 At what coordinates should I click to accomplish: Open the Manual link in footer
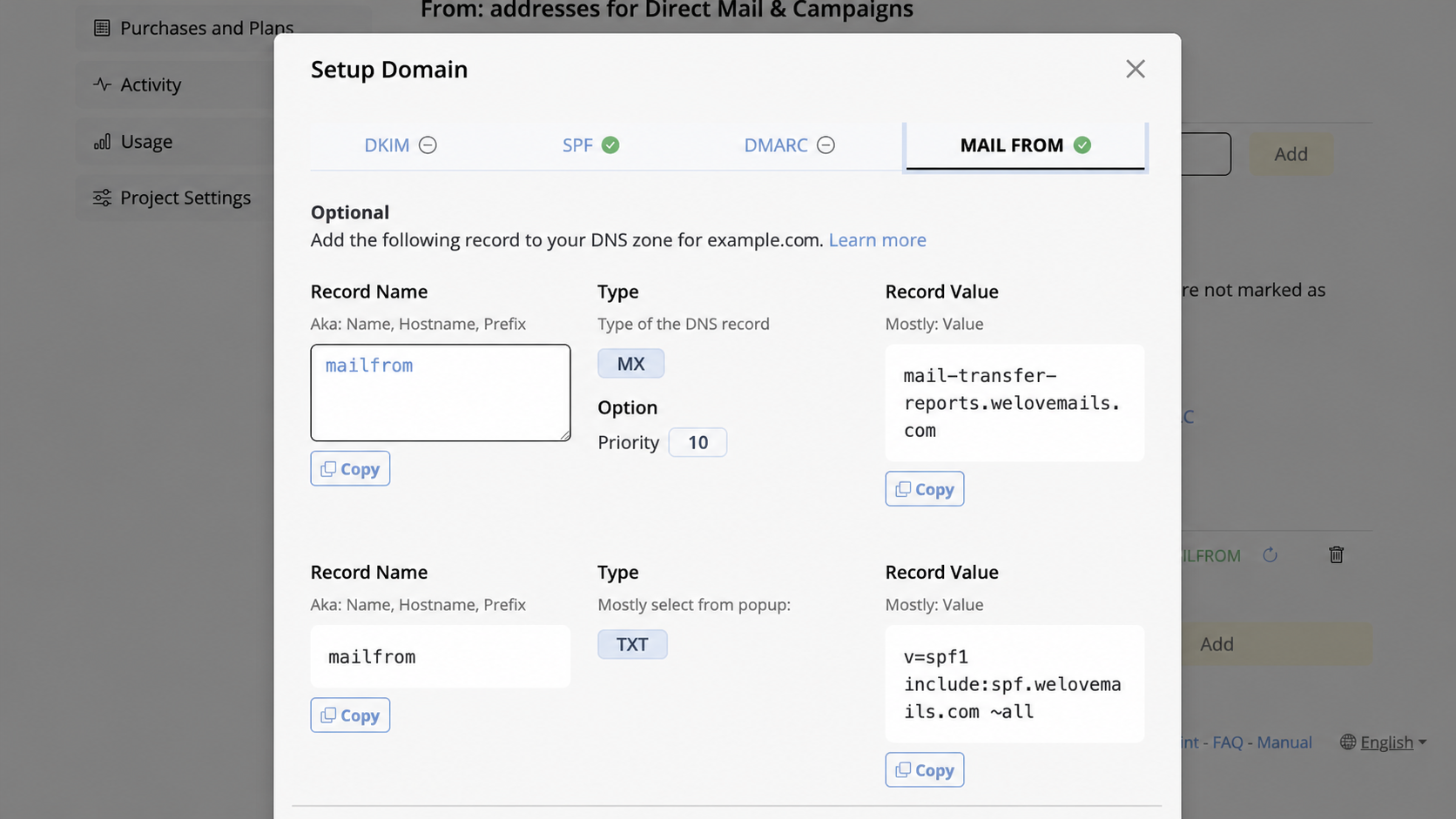(1284, 742)
